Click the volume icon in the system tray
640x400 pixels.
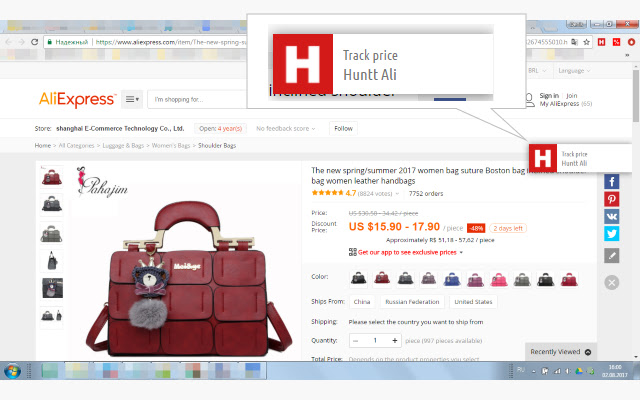tap(568, 371)
